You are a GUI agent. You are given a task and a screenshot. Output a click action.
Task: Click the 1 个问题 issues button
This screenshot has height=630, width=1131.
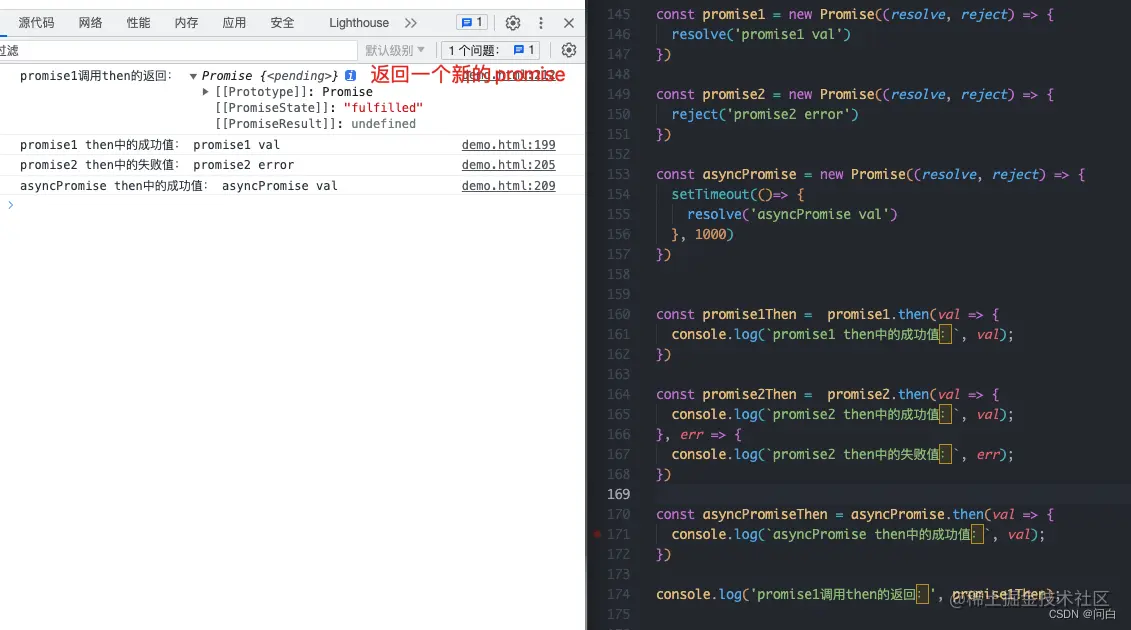(491, 50)
